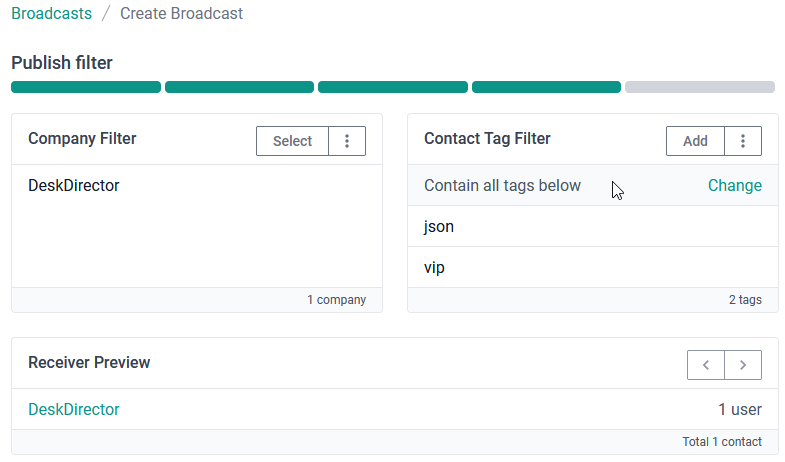
Task: Click Create Broadcast breadcrumb text
Action: tap(181, 14)
